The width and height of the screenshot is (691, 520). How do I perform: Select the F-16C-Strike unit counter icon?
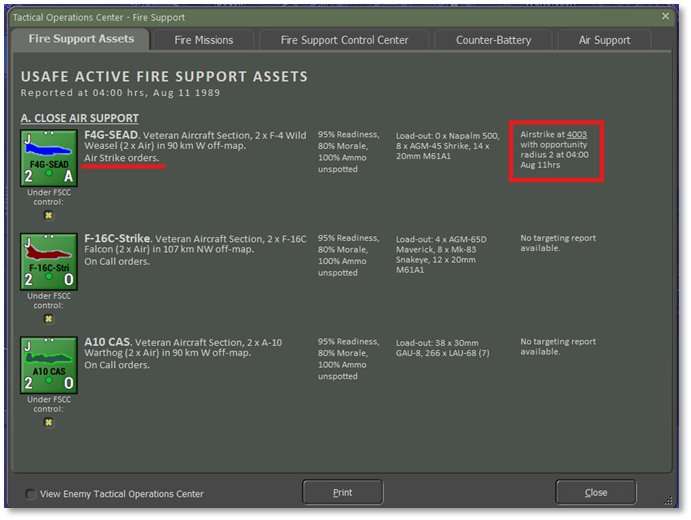[48, 261]
